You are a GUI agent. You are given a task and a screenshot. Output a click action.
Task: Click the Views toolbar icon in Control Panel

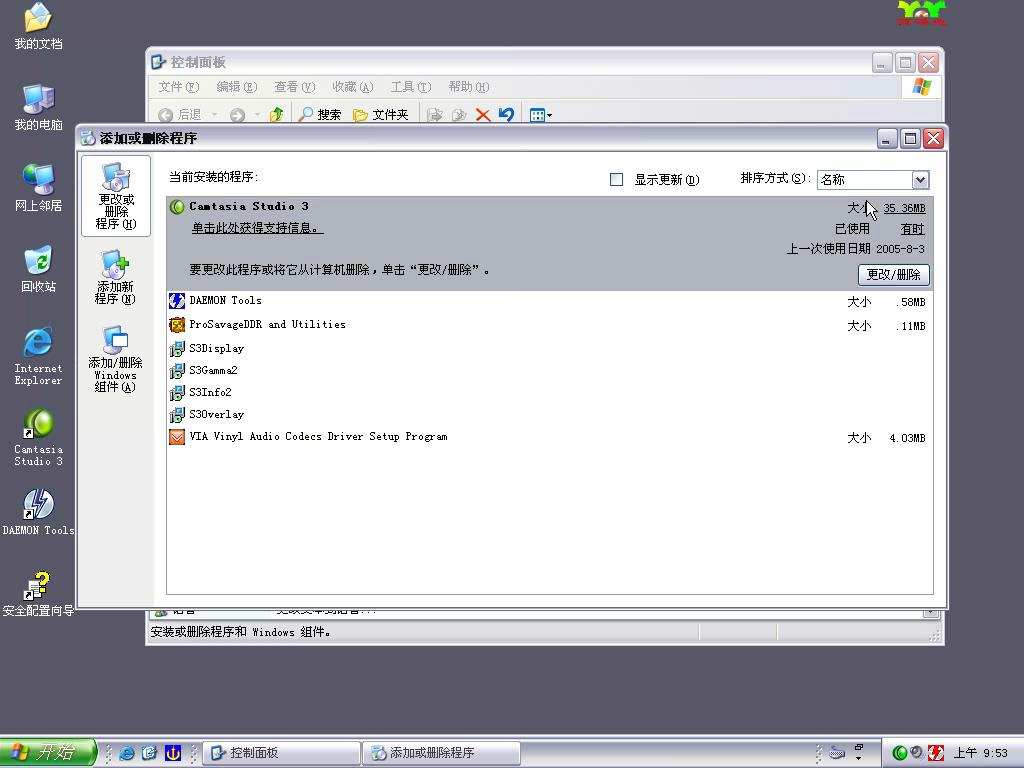(541, 115)
